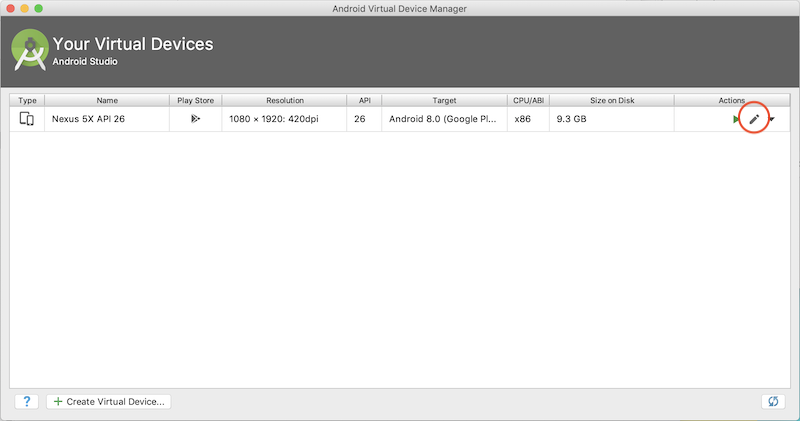Click the phone/tablet device type icon
Image resolution: width=800 pixels, height=421 pixels.
pos(27,119)
